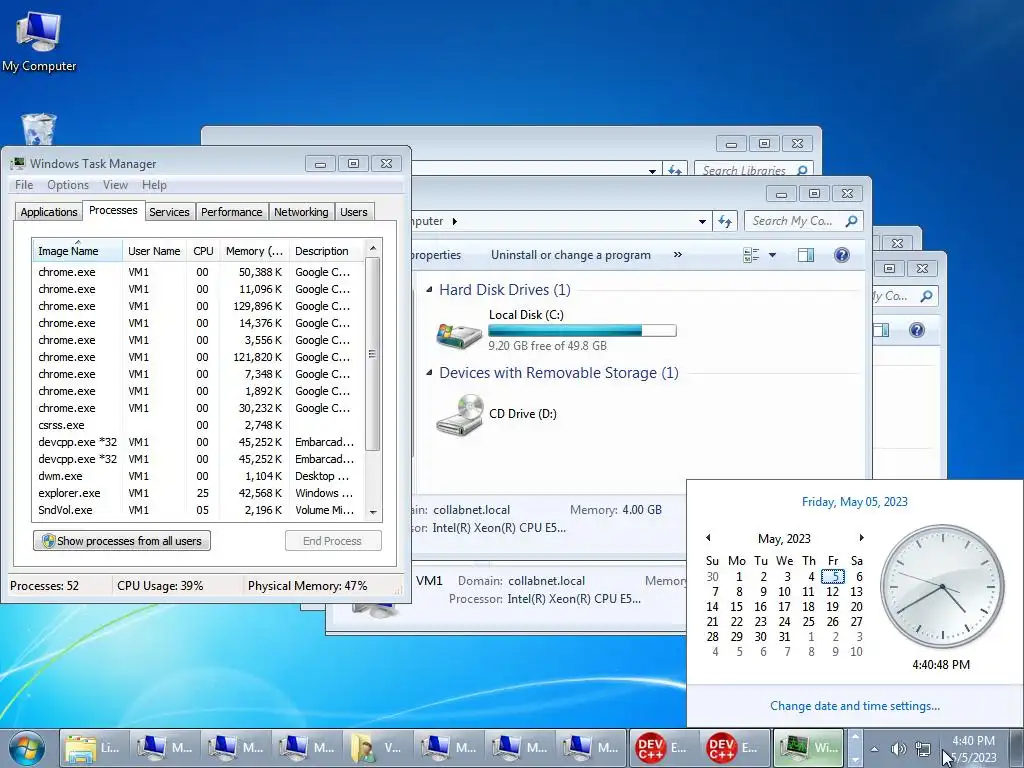
Task: Click Local Disk (C:) capacity bar
Action: click(582, 330)
